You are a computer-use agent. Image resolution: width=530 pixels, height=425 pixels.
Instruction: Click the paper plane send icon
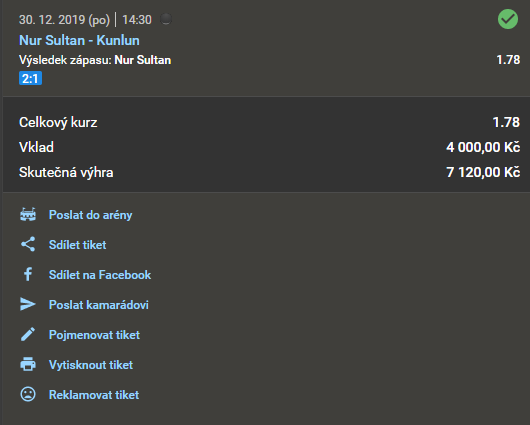[x=28, y=304]
